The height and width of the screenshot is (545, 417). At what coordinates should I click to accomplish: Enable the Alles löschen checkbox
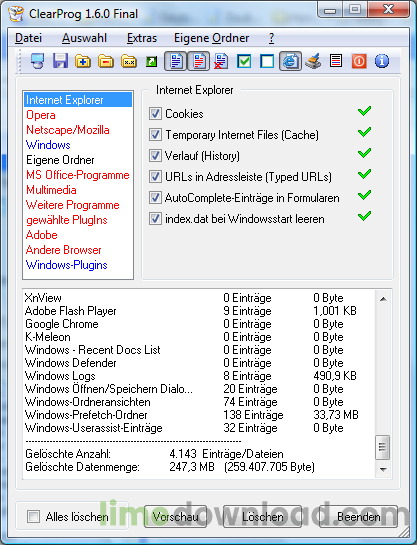(x=33, y=516)
